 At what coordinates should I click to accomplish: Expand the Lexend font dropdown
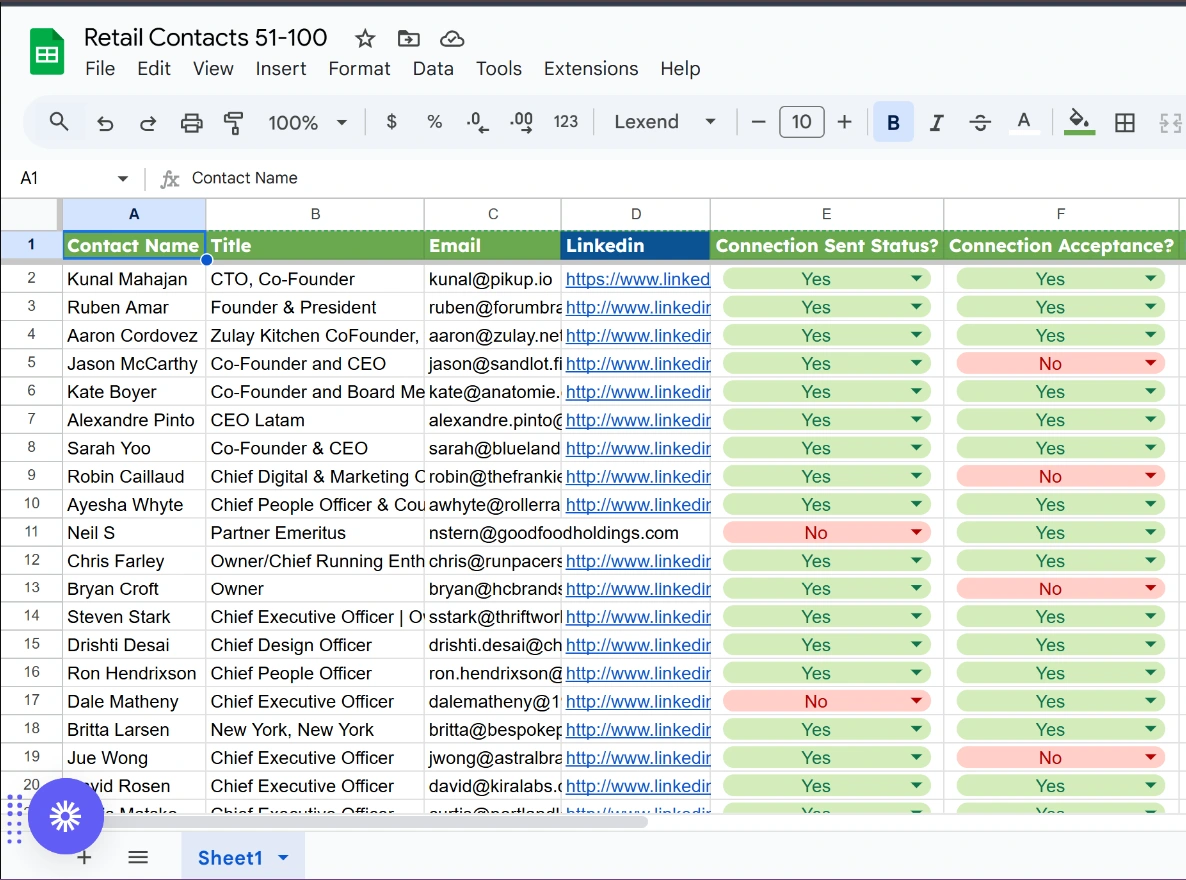665,122
